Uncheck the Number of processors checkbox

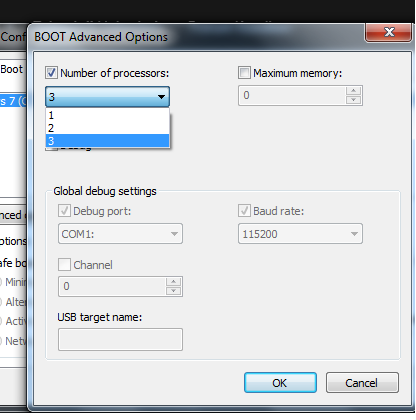coord(51,73)
